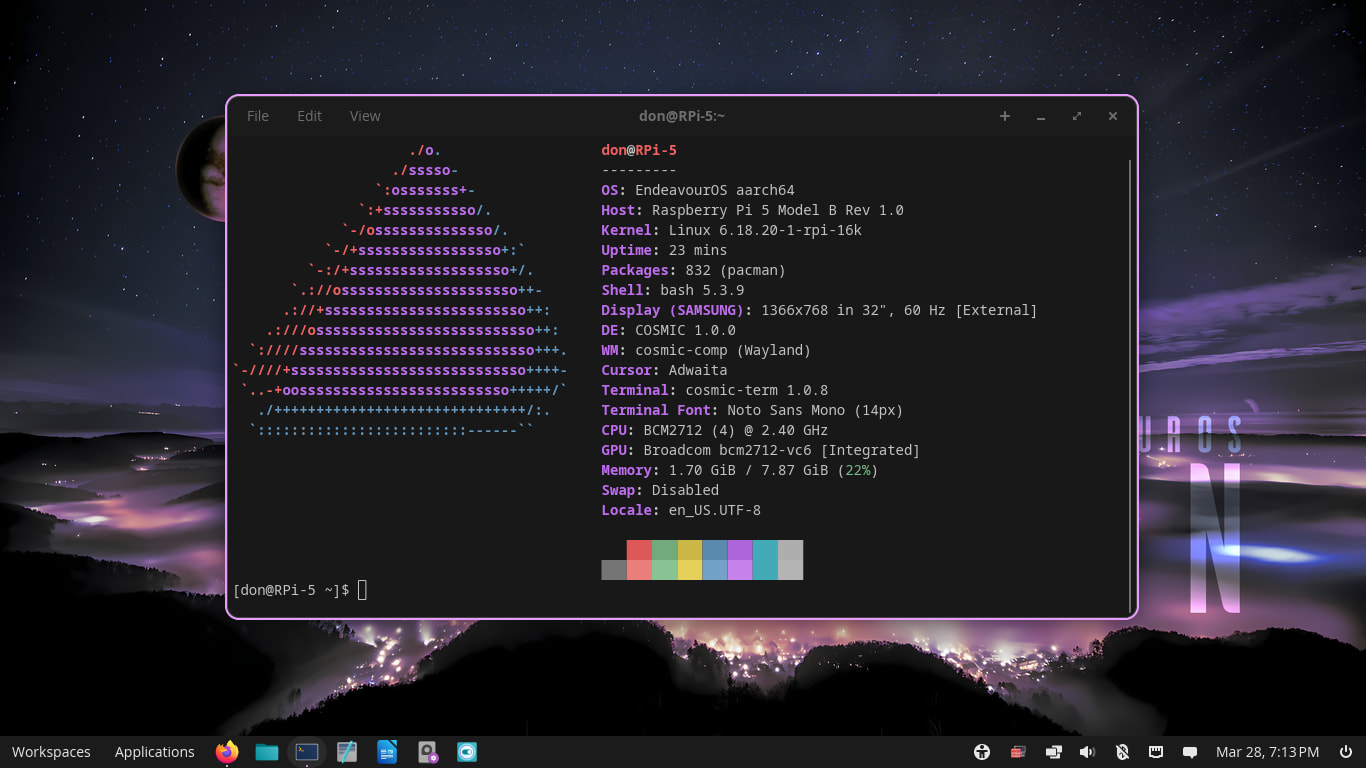Image resolution: width=1366 pixels, height=768 pixels.
Task: Click the terminal icon in the dock
Action: [307, 752]
